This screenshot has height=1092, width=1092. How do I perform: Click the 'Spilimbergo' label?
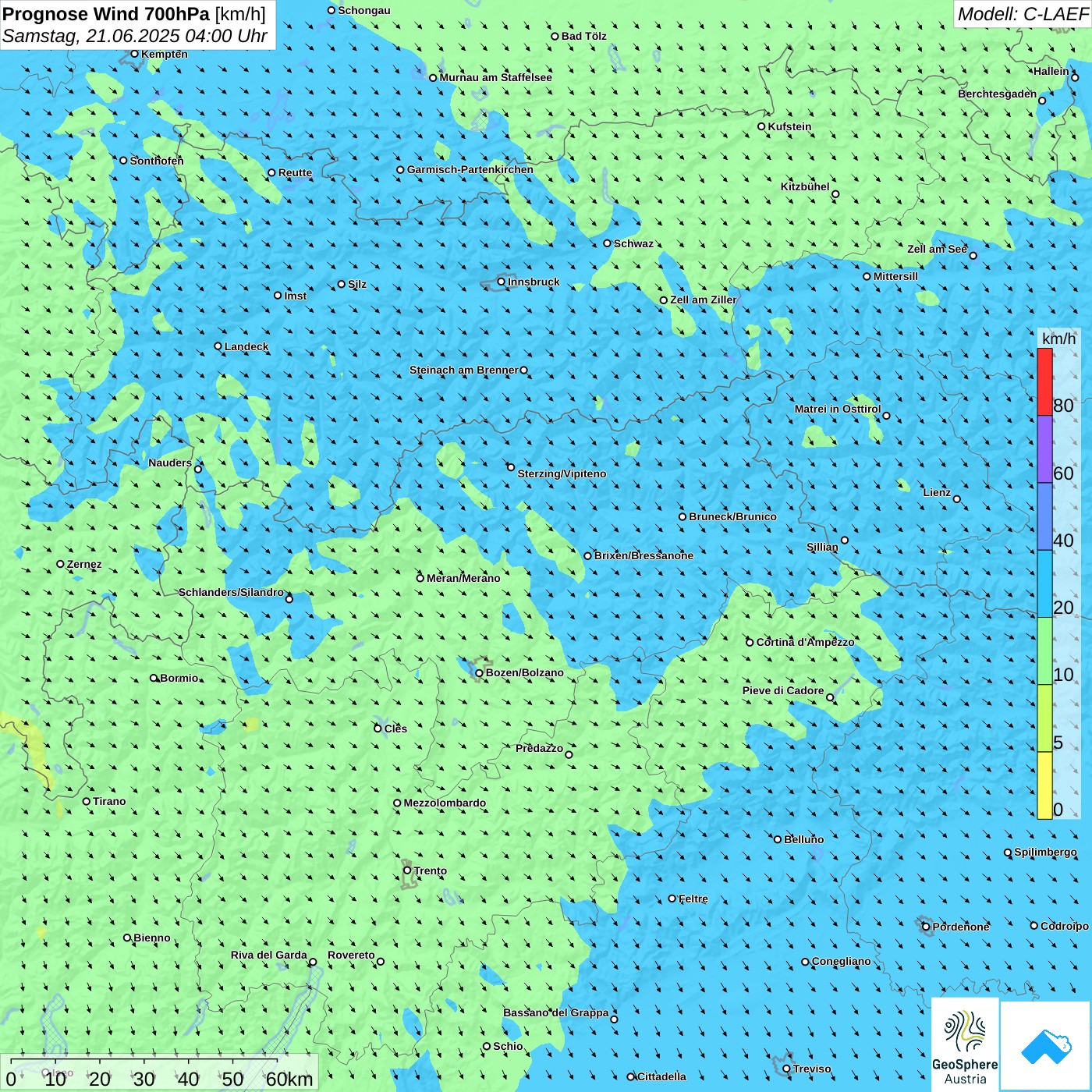click(x=1046, y=852)
